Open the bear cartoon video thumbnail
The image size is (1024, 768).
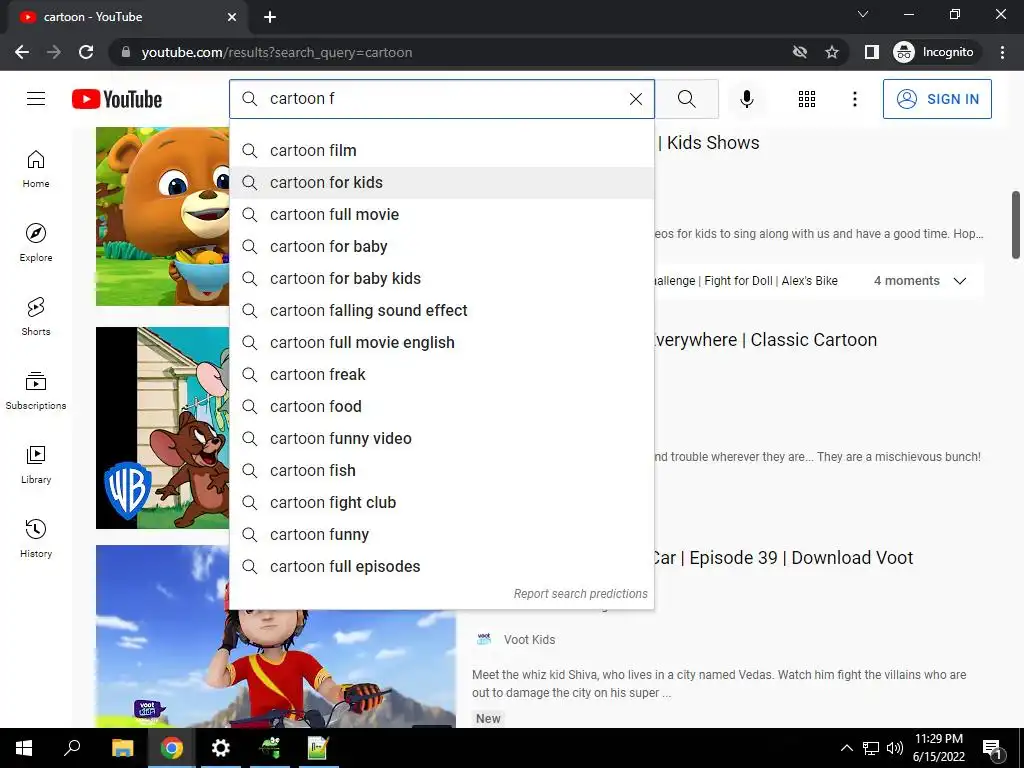click(x=163, y=216)
